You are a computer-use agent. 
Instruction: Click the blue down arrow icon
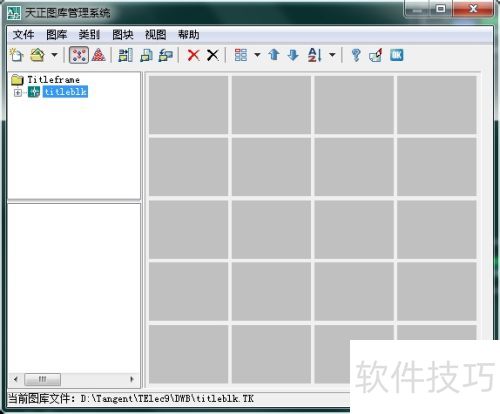[x=293, y=55]
